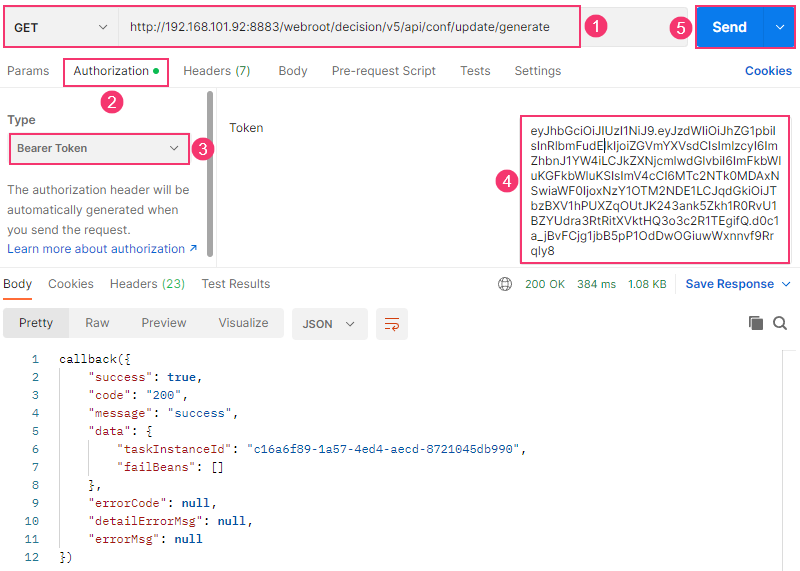
Task: Expand the Save Response chevron
Action: (786, 284)
